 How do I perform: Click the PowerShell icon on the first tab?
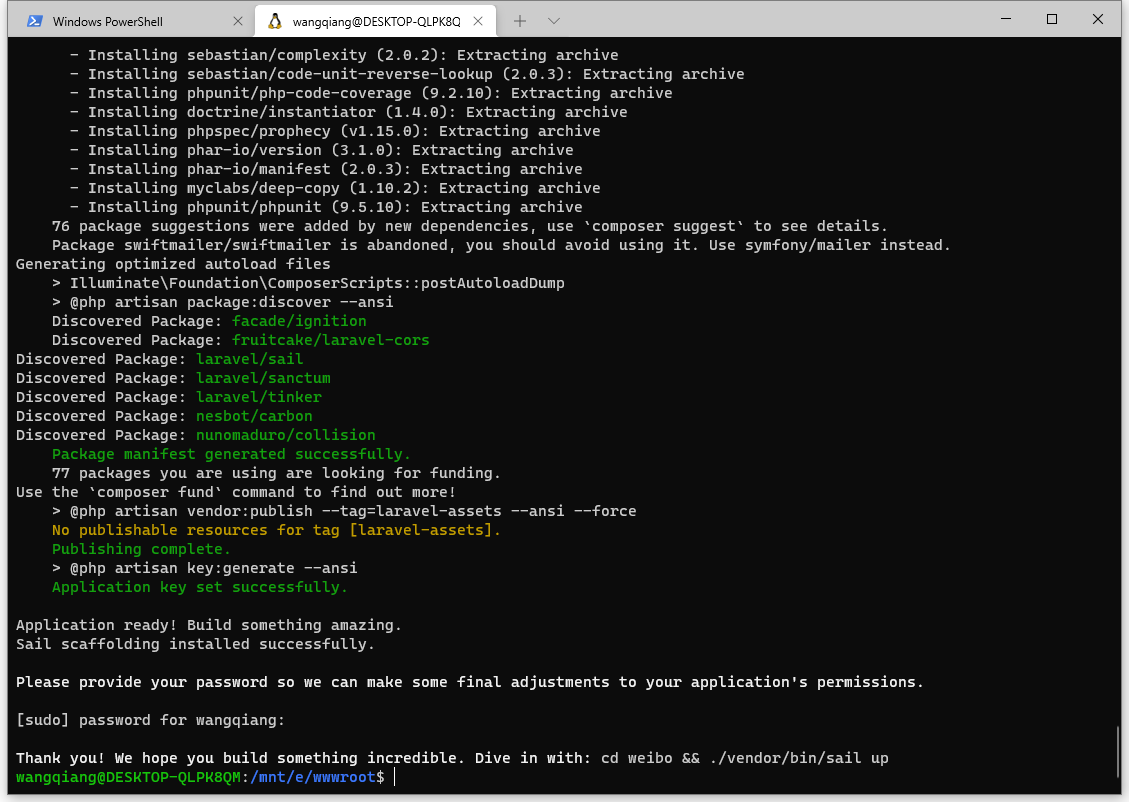[34, 21]
